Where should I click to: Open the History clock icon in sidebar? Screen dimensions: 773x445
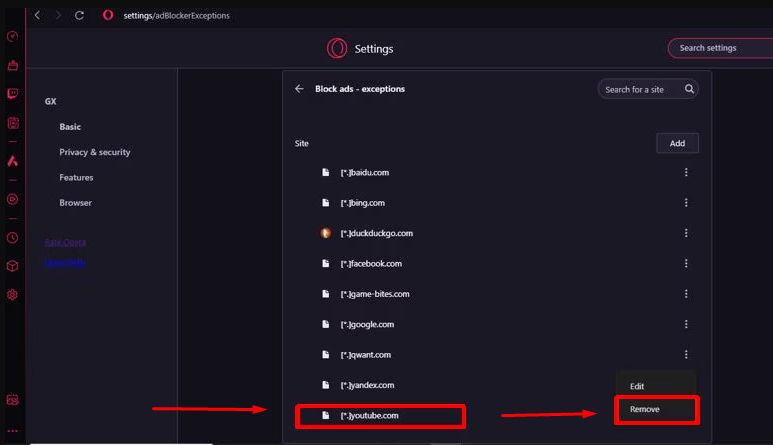pyautogui.click(x=13, y=238)
